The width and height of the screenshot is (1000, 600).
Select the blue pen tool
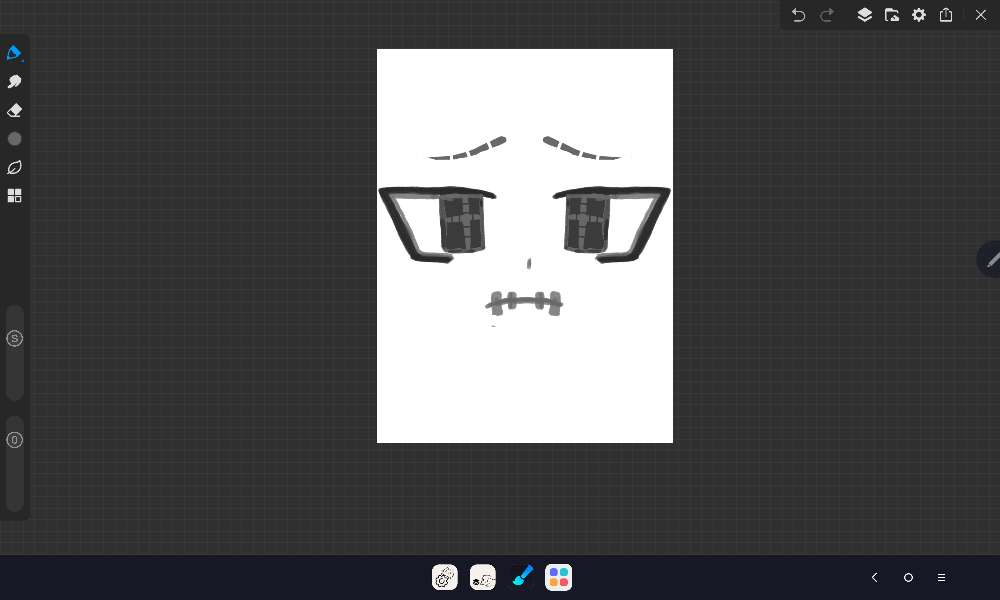point(14,53)
